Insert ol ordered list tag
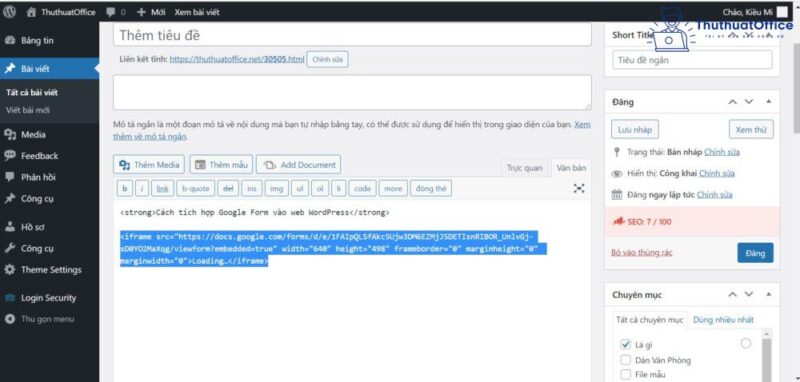 tap(320, 189)
